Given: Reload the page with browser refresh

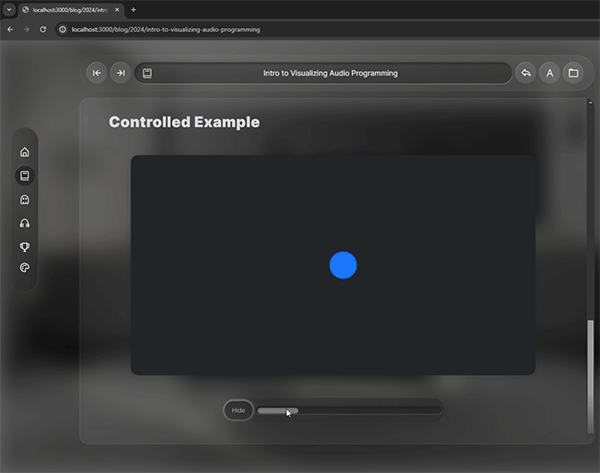Looking at the screenshot, I should coord(43,29).
